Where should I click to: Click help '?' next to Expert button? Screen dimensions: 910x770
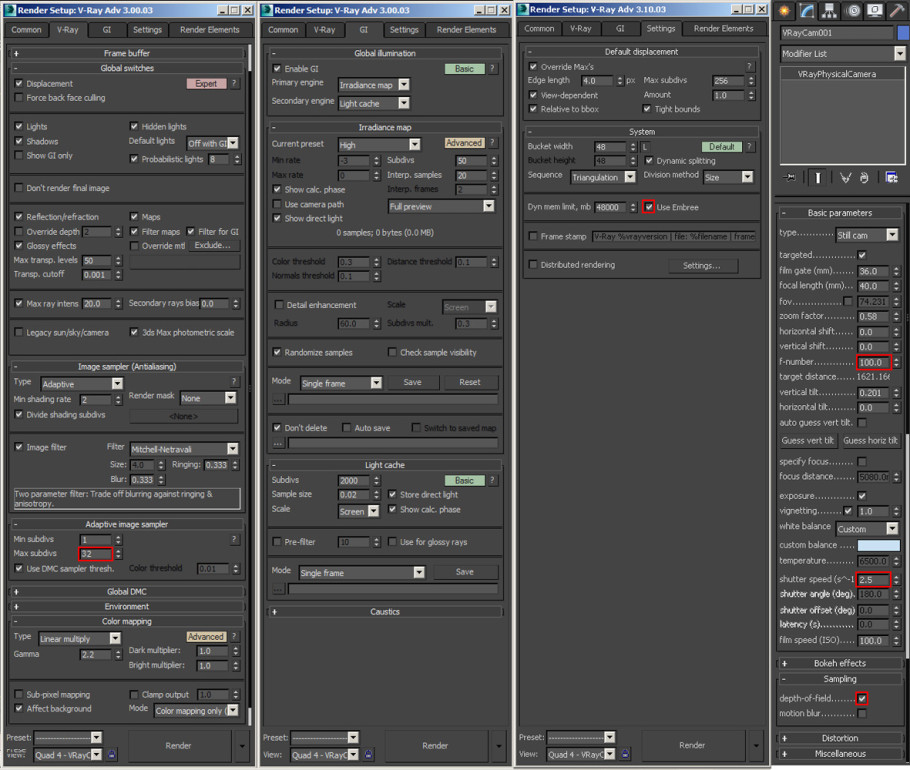coord(234,84)
